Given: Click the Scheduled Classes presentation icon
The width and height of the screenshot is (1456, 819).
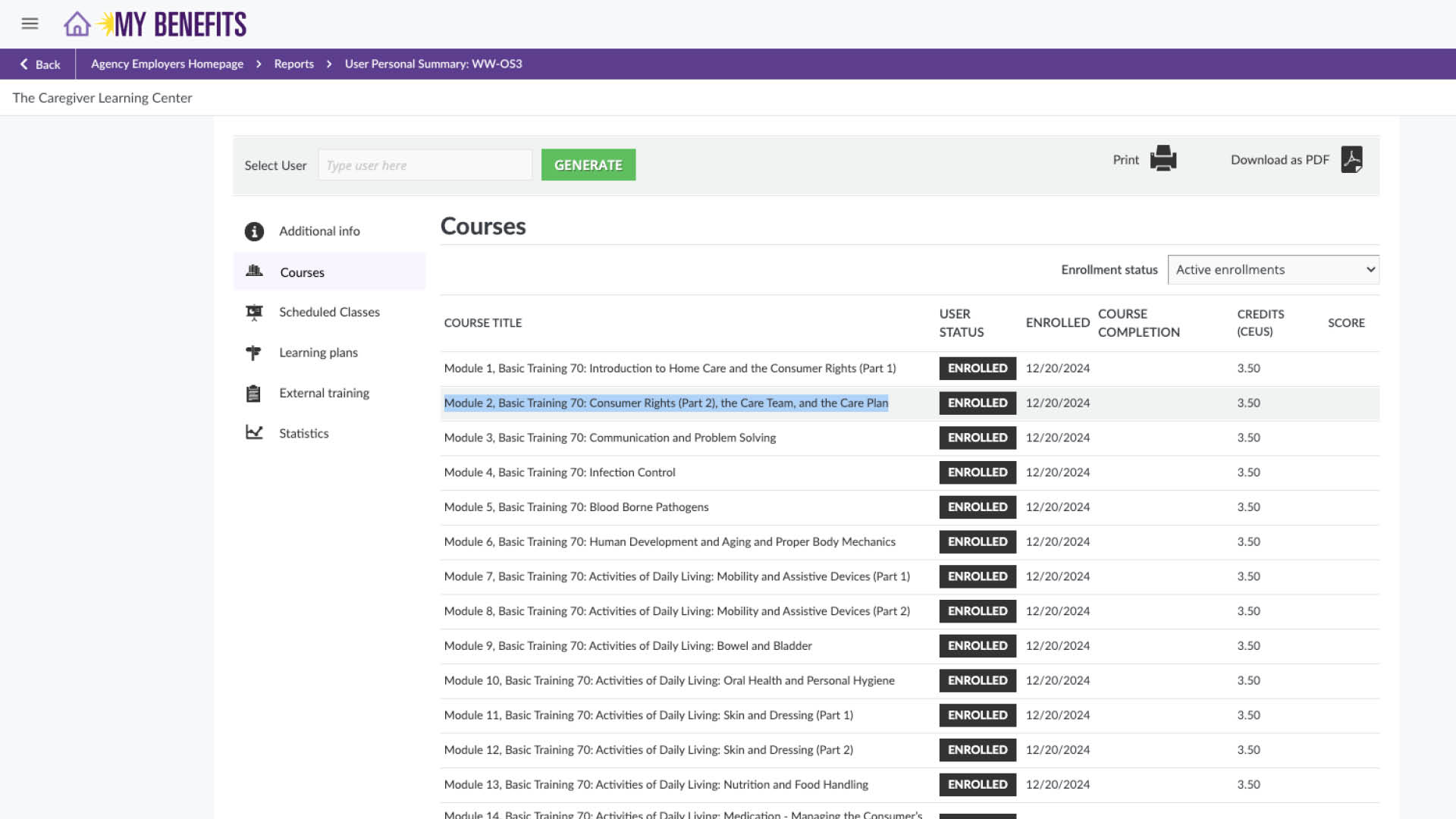Looking at the screenshot, I should [254, 312].
